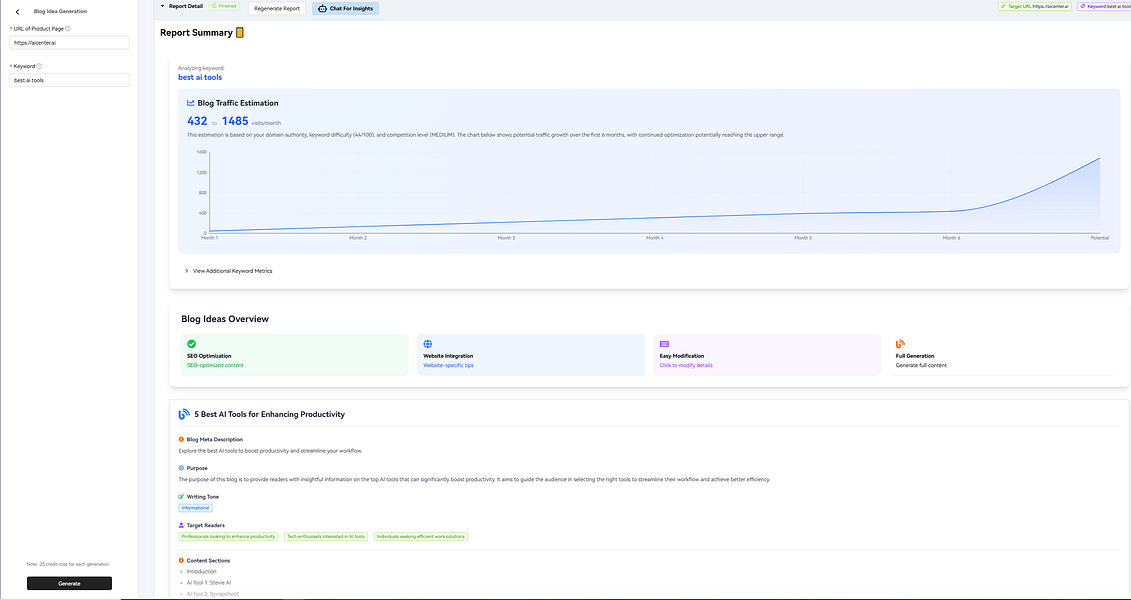Click the 'Generate full content' text

click(x=921, y=365)
